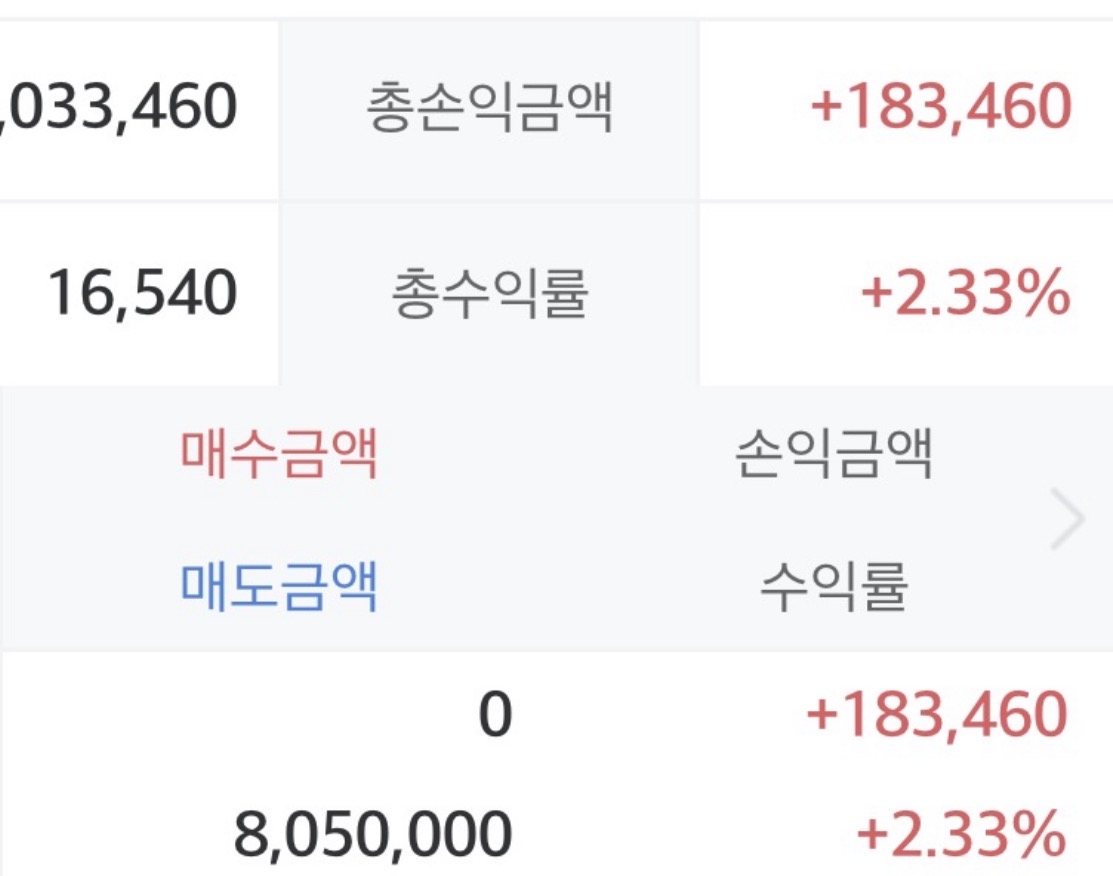Tap the partially visible 033,460 amount
1113x876 pixels.
[x=120, y=108]
